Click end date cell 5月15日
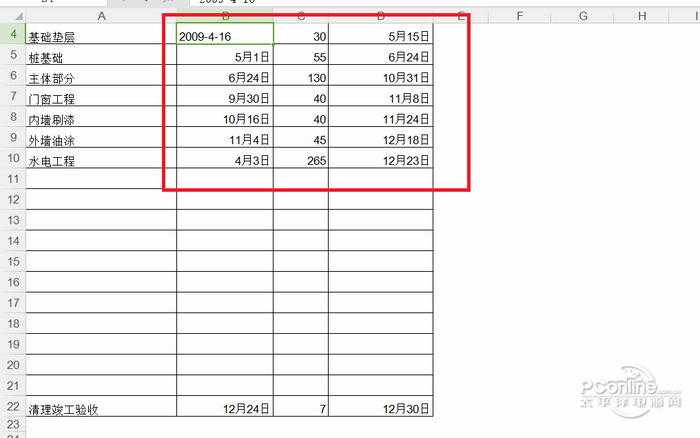The image size is (700, 438). point(381,33)
